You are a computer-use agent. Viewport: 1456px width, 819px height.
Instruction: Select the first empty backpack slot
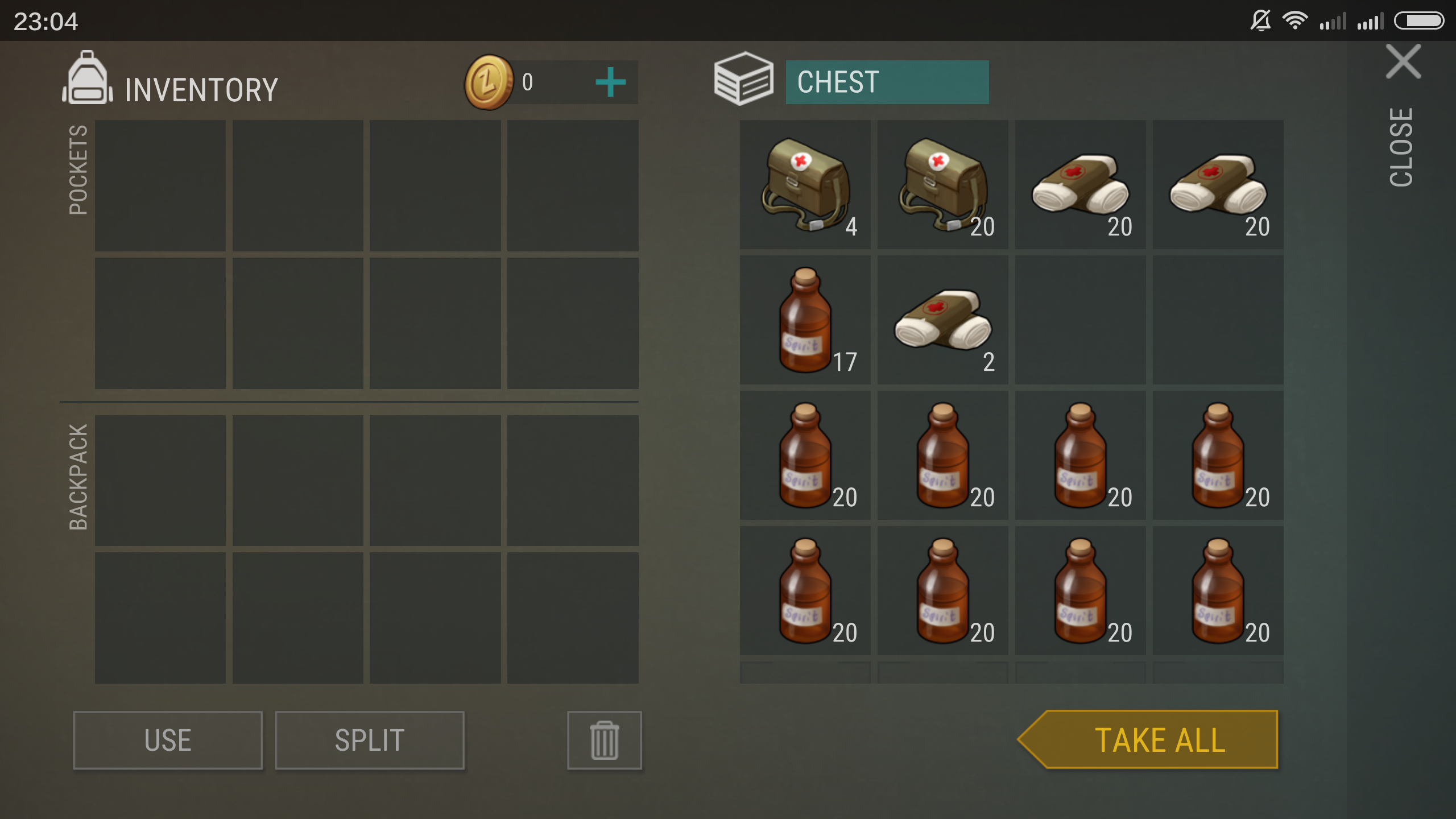[160, 480]
